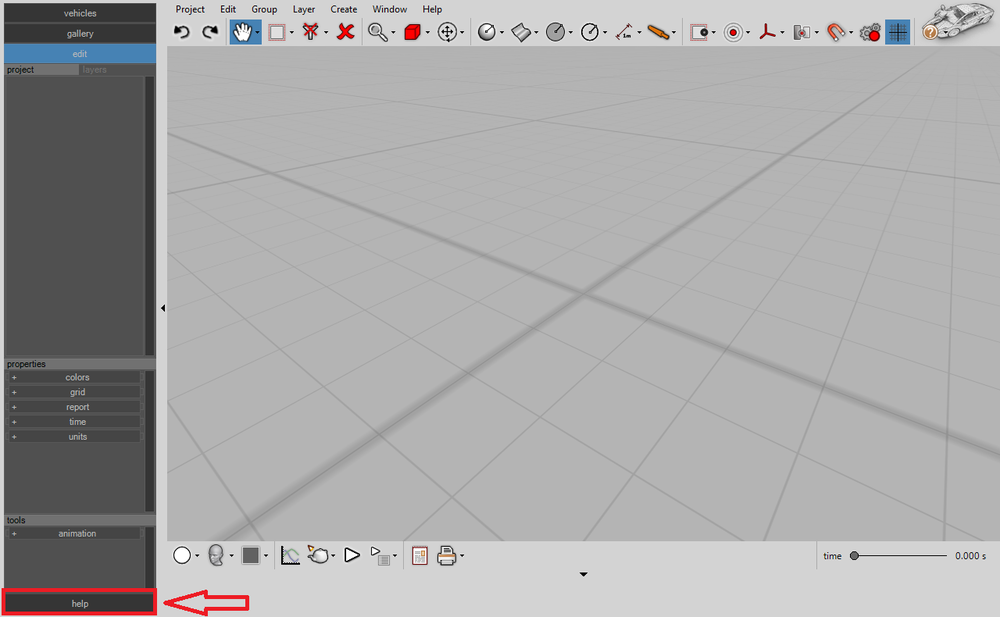Open the report document icon
Screen dimensions: 1000x617
420,556
